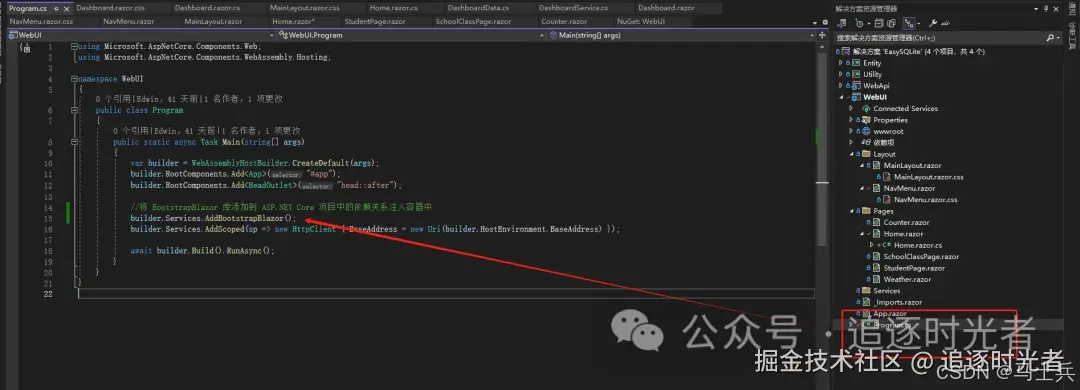Select Counter.razor in the Pages folder
Viewport: 1080px width, 390px height.
coord(906,223)
